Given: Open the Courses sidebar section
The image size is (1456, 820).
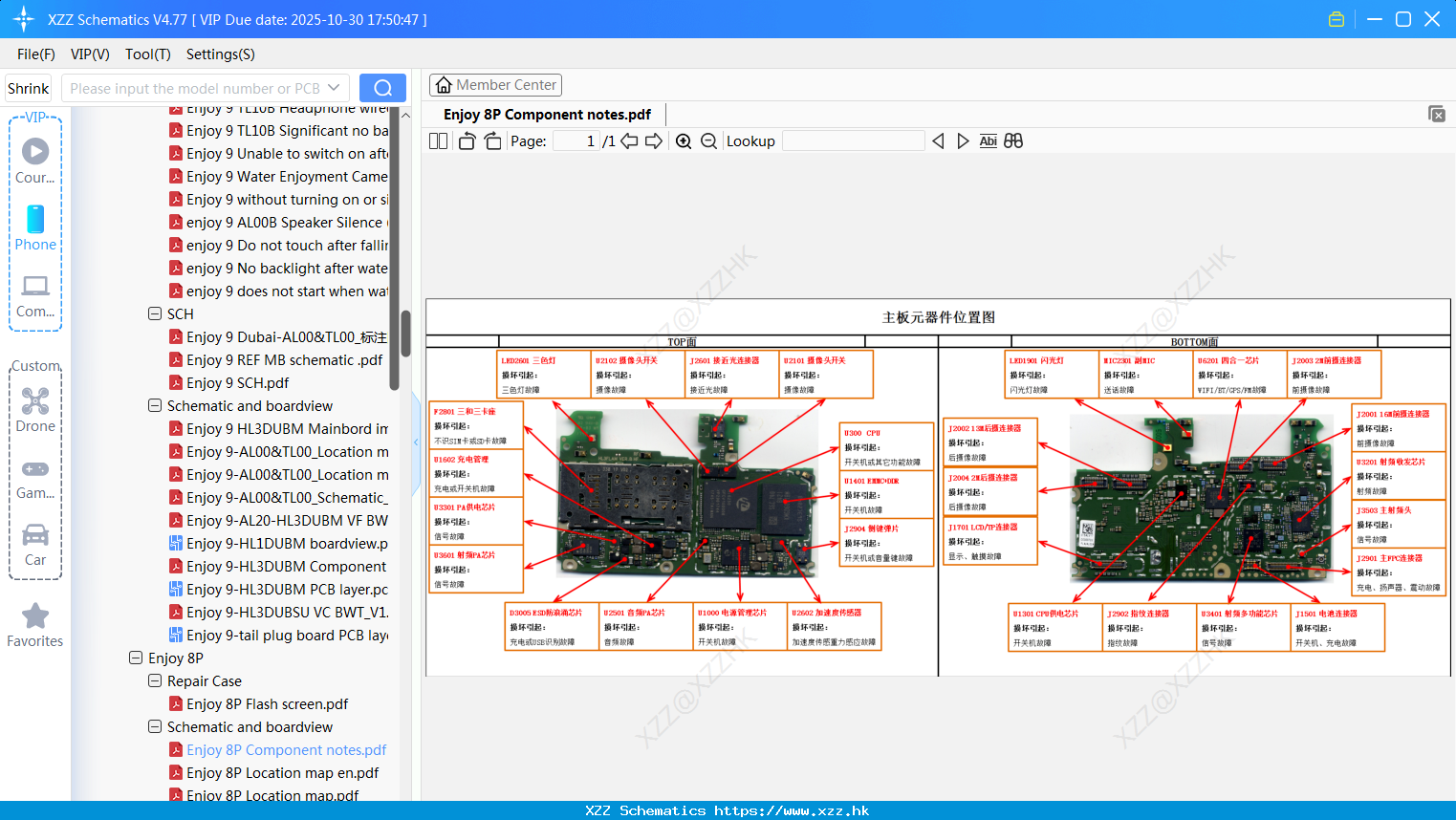Looking at the screenshot, I should (35, 161).
